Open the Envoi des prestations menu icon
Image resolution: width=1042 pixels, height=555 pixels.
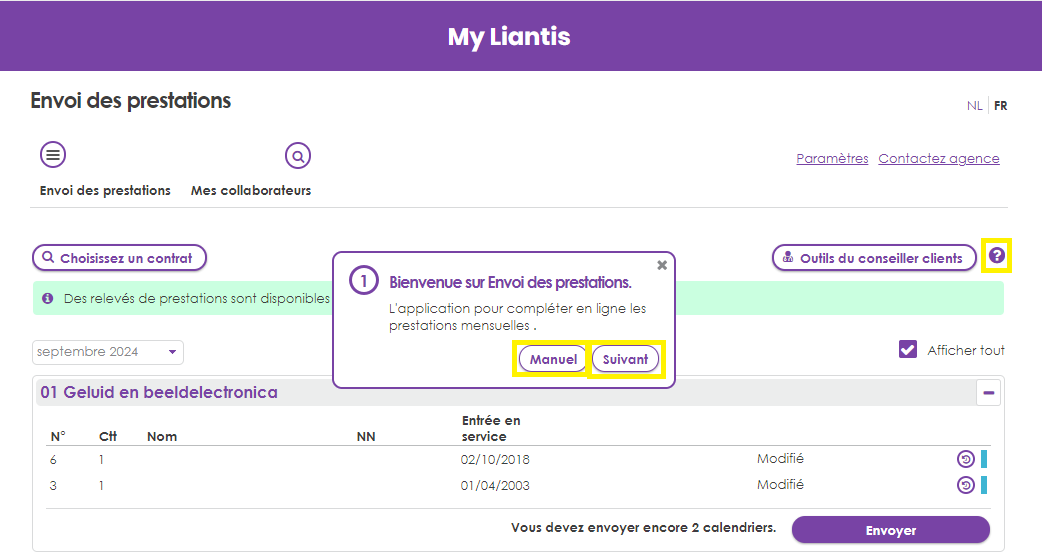point(53,156)
